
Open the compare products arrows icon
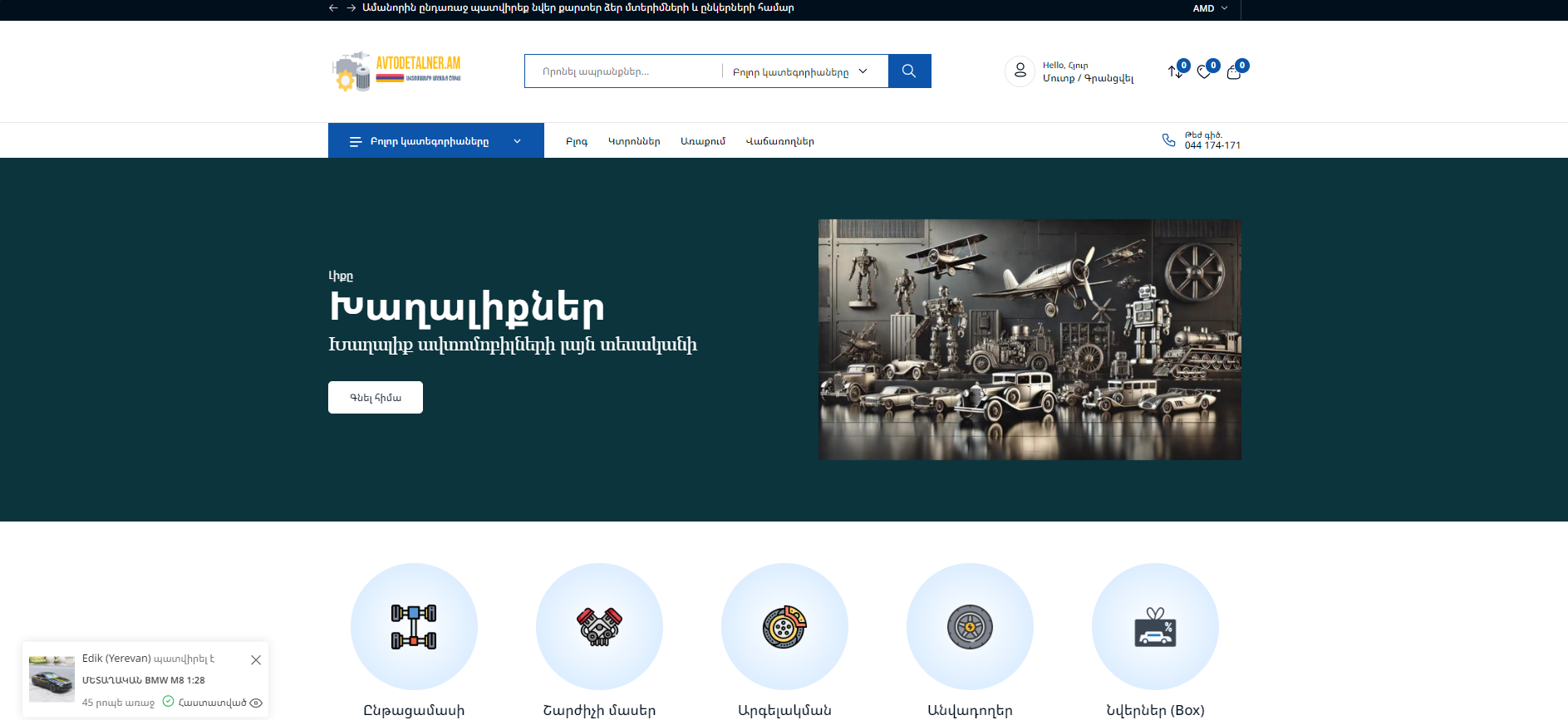coord(1175,71)
